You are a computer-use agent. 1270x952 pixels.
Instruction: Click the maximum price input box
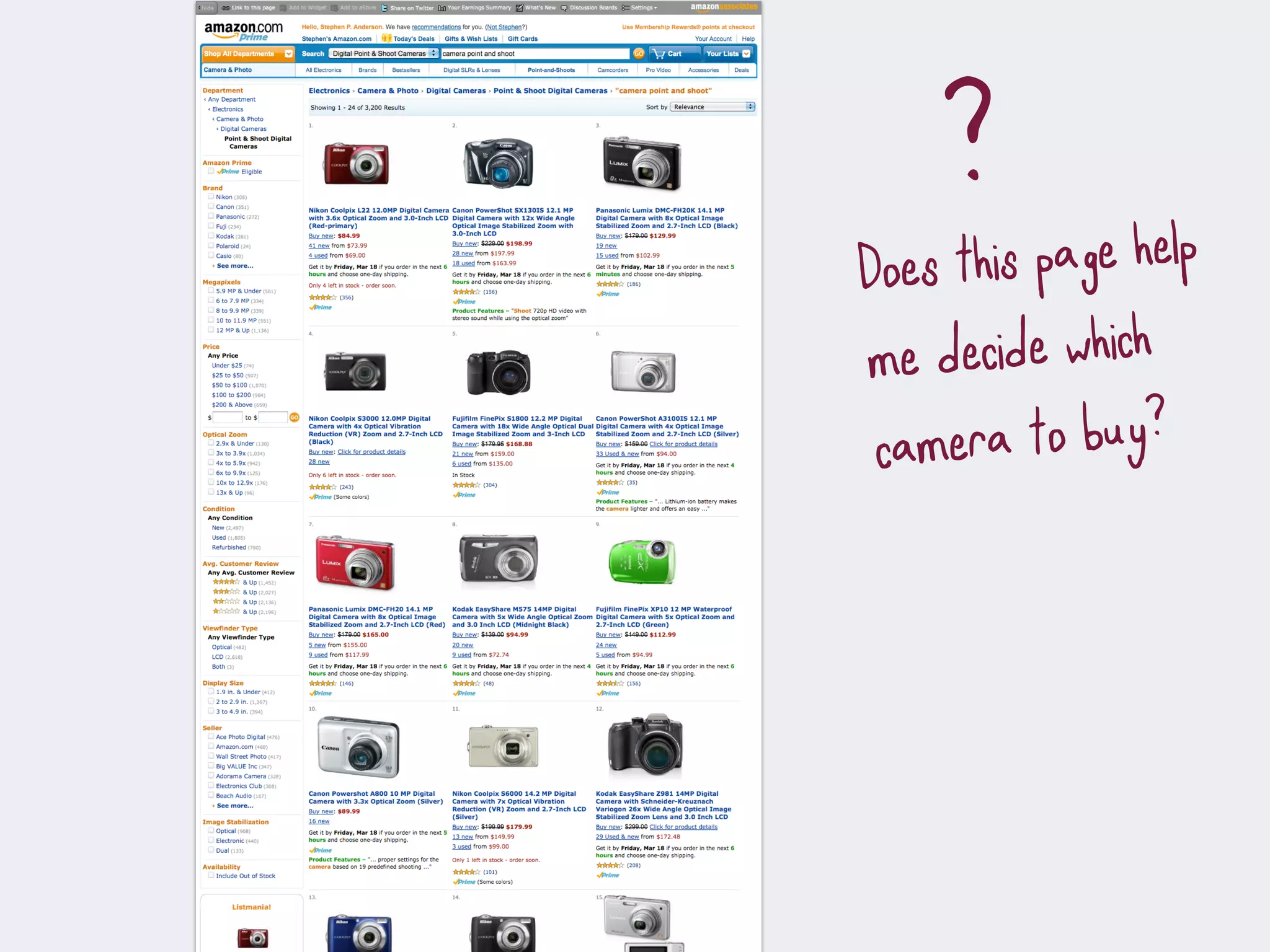click(273, 418)
